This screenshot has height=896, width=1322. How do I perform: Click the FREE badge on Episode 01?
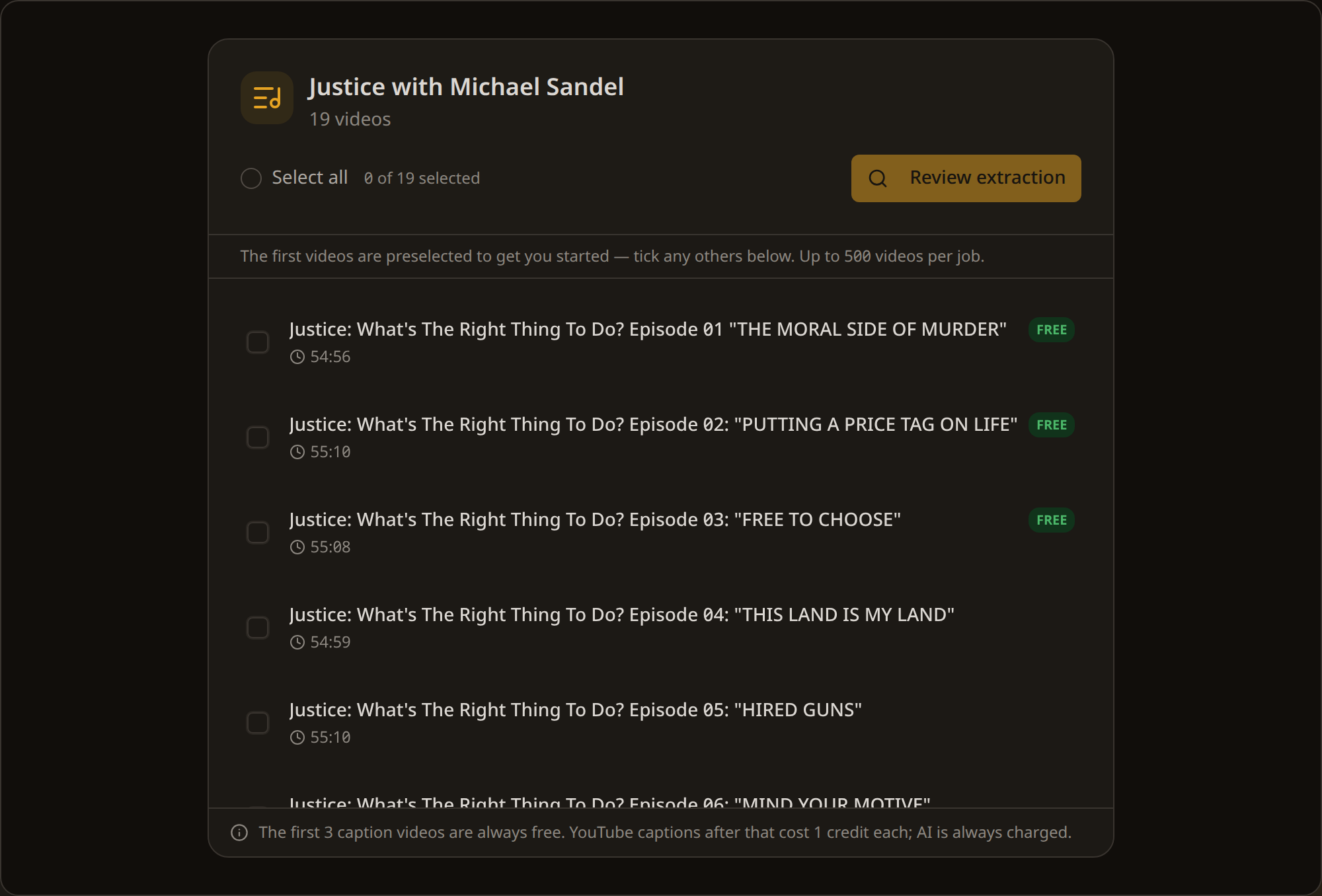pyautogui.click(x=1052, y=330)
